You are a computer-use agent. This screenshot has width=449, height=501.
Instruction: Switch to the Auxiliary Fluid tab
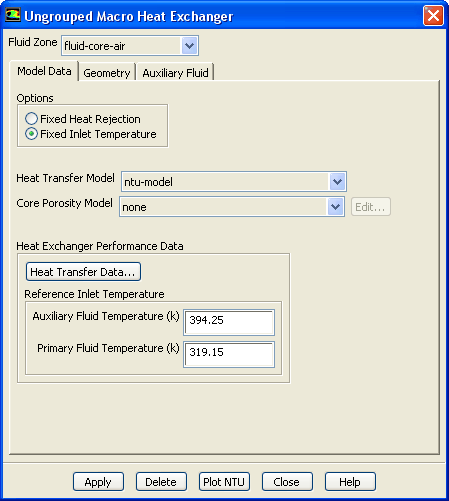tap(175, 73)
